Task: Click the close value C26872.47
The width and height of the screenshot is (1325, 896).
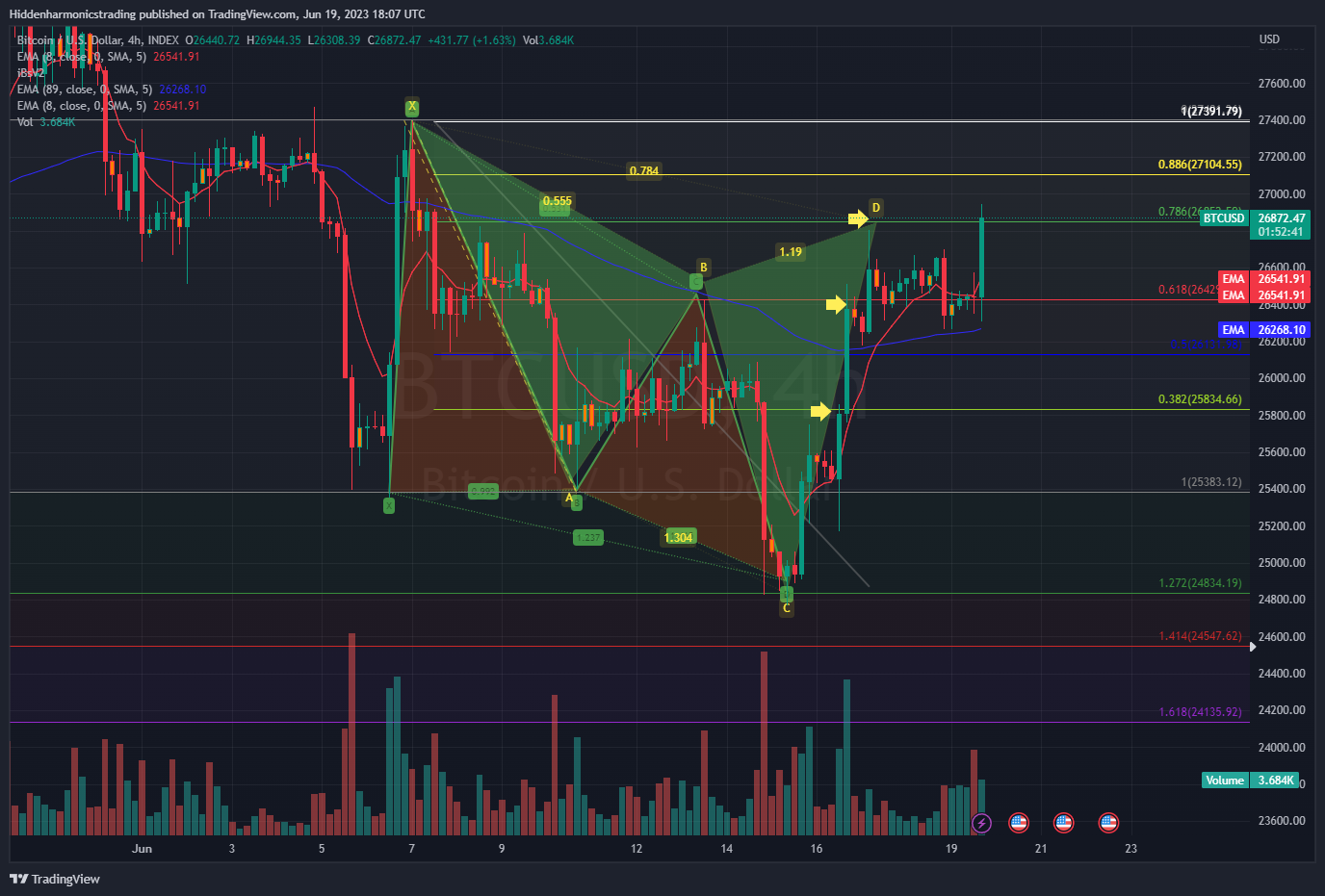Action: tap(395, 40)
